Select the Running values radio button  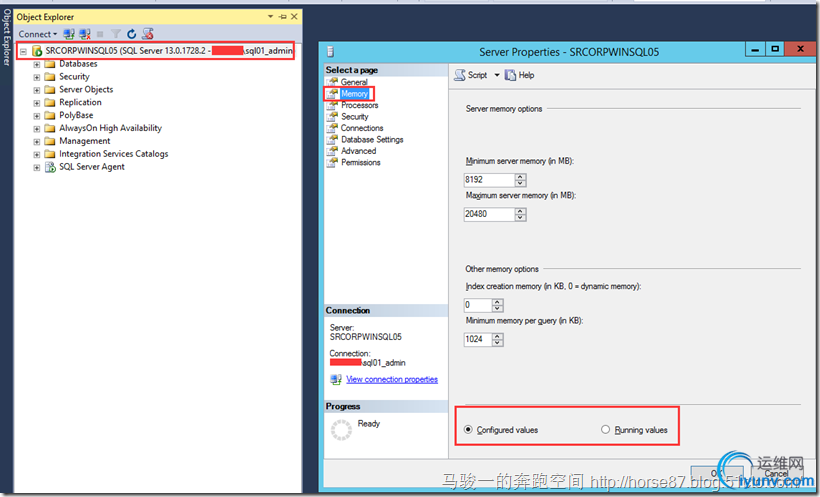[605, 430]
